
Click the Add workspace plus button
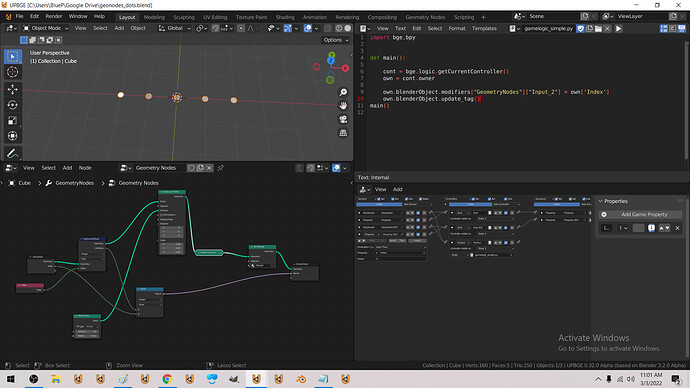coord(483,17)
